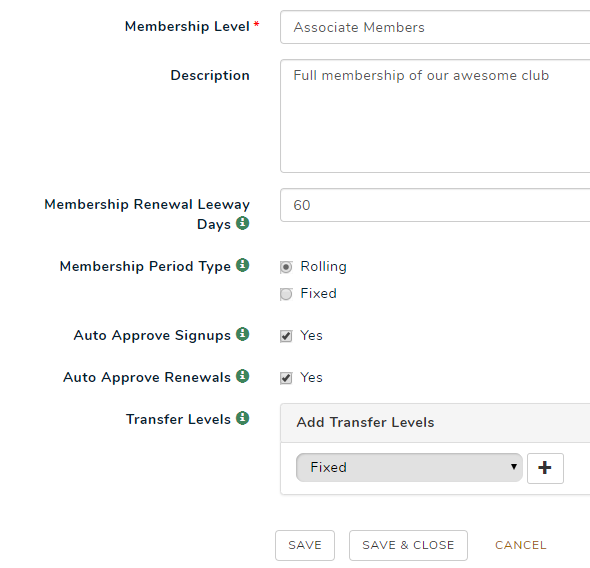Click the Save & Close button

408,545
